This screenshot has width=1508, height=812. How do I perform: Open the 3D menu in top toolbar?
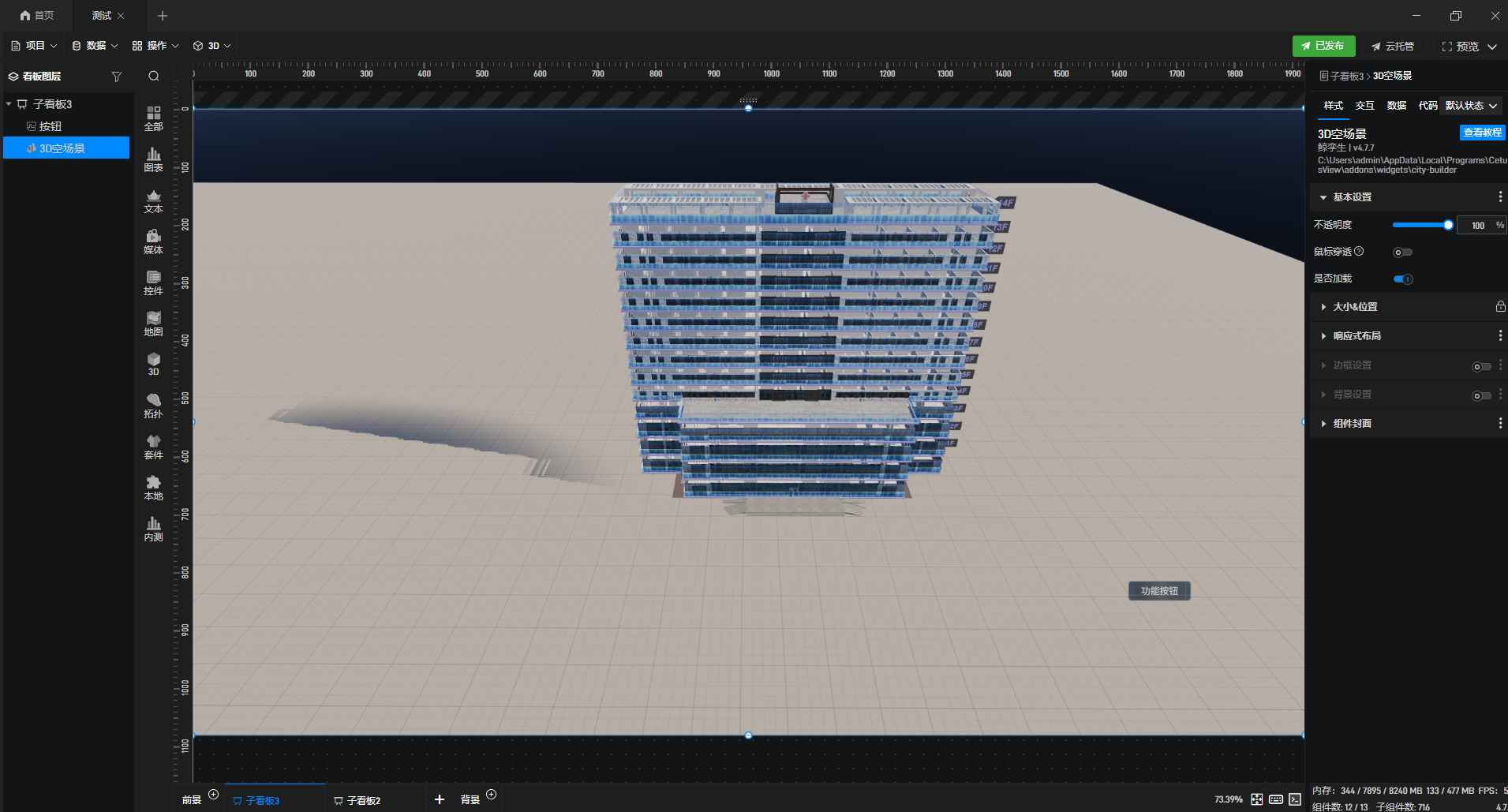pos(212,46)
